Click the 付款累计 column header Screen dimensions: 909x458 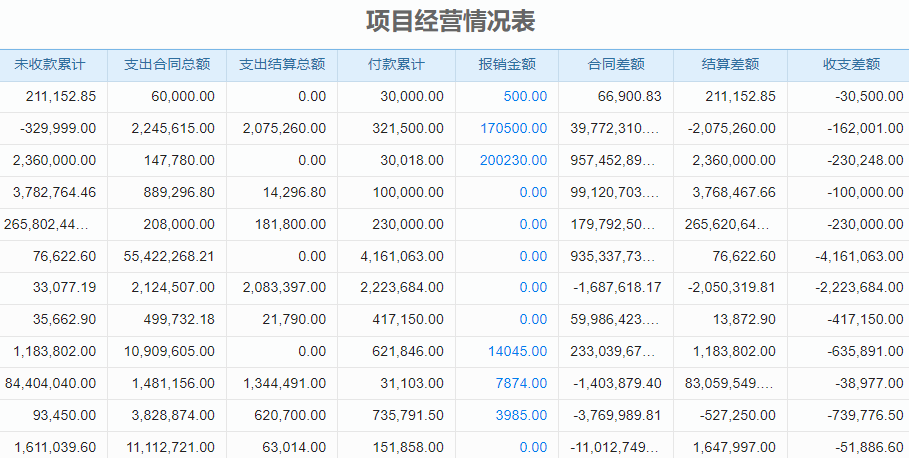[396, 65]
